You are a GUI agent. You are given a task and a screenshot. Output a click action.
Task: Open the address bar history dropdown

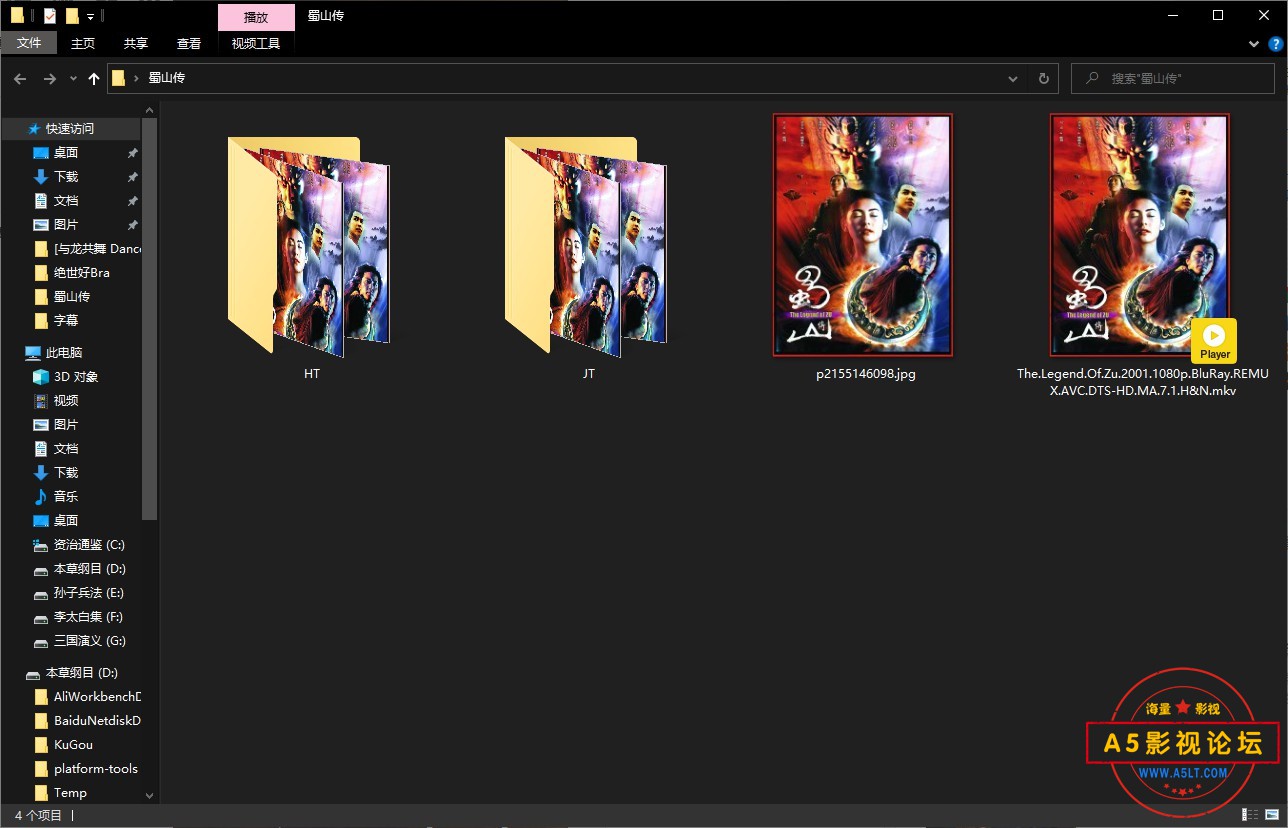coord(1014,78)
